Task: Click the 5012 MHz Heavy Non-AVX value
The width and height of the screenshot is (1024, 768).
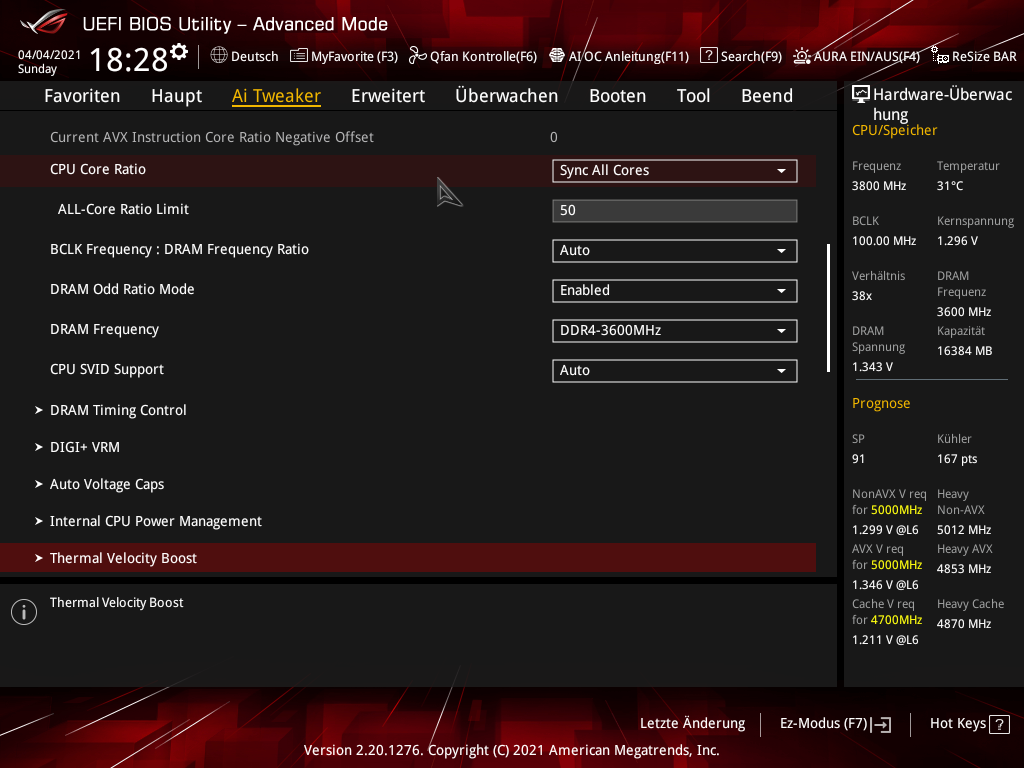Action: [963, 530]
